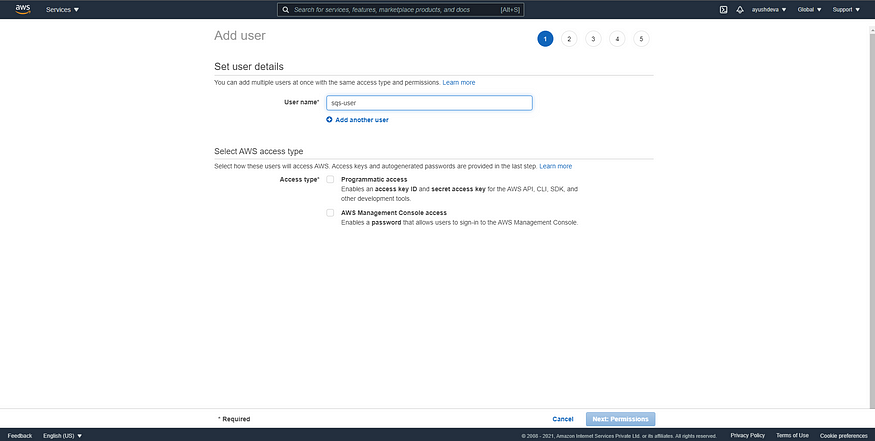Viewport: 875px width, 441px height.
Task: Open Terms of Use footer link
Action: [792, 435]
